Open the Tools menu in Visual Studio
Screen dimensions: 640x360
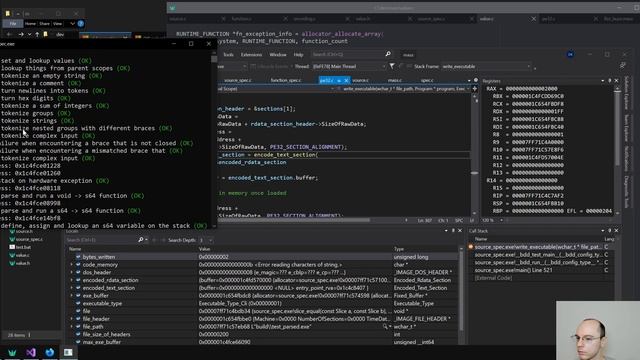[x=228, y=55]
